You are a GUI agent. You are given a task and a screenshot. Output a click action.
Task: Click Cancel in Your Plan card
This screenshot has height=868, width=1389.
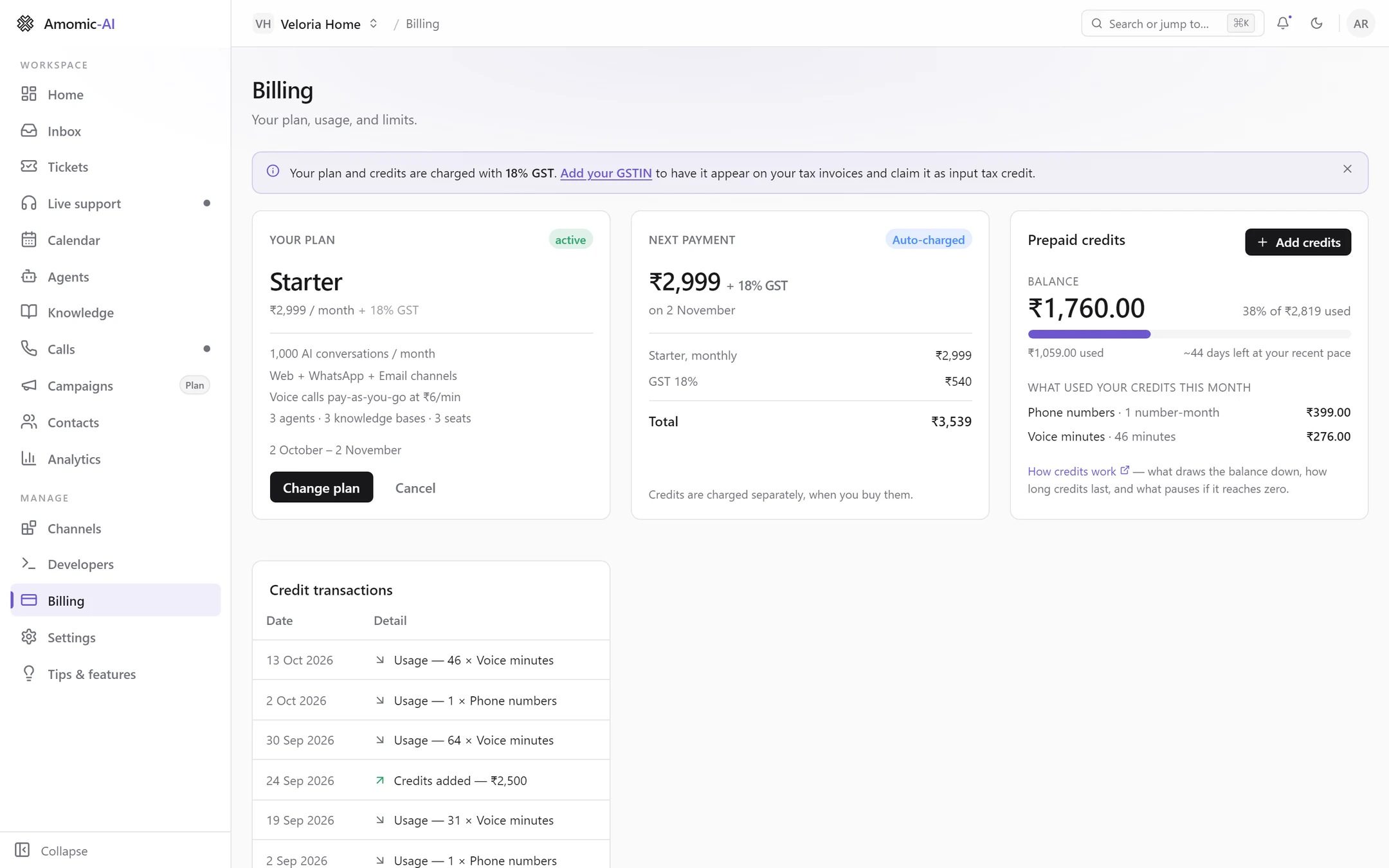click(415, 487)
